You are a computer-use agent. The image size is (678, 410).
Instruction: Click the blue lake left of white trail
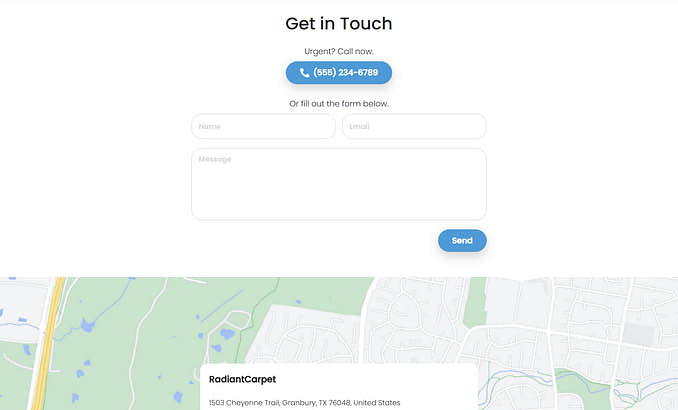coord(87,326)
